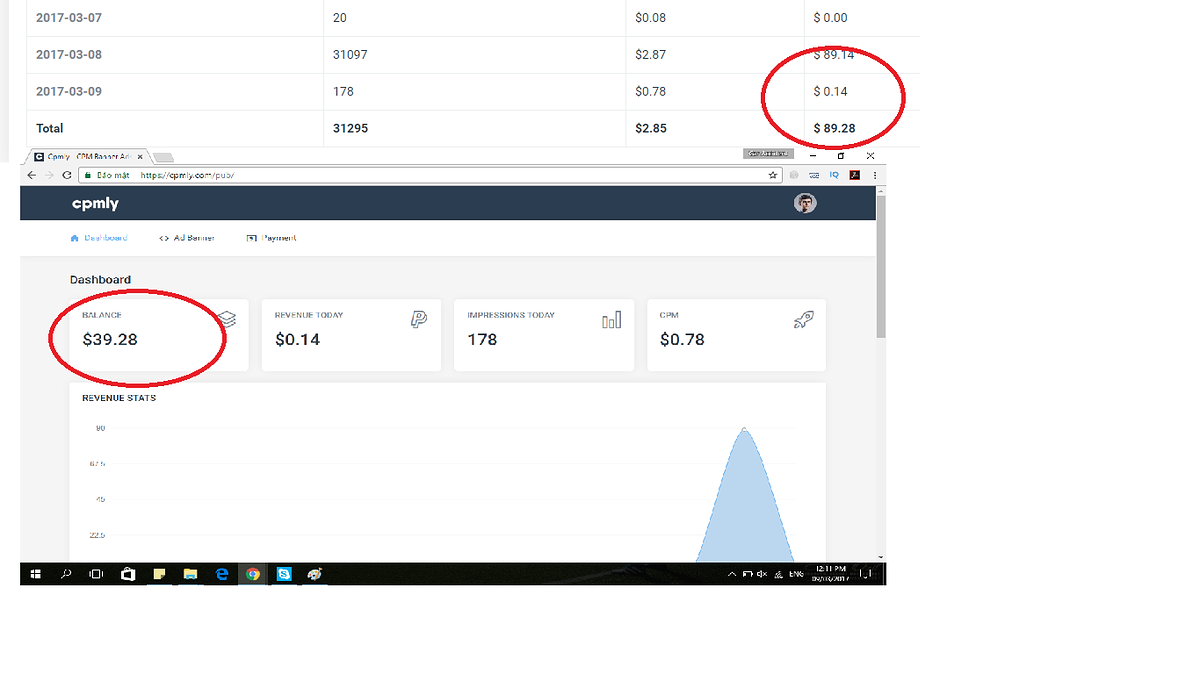Screen dimensions: 1200x674
Task: Click the Total row label
Action: pyautogui.click(x=50, y=129)
